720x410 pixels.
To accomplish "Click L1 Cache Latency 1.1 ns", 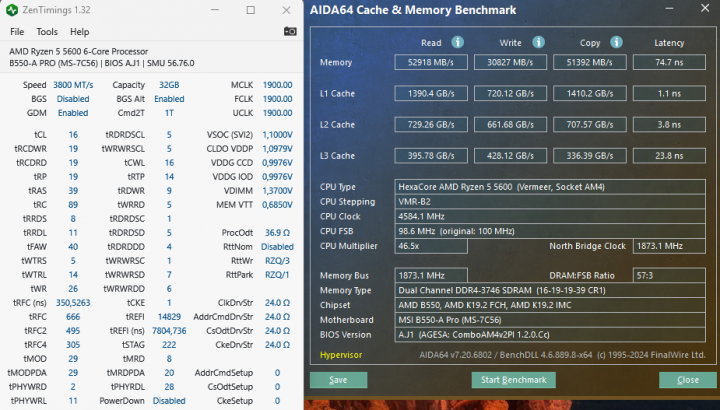I will tap(669, 93).
